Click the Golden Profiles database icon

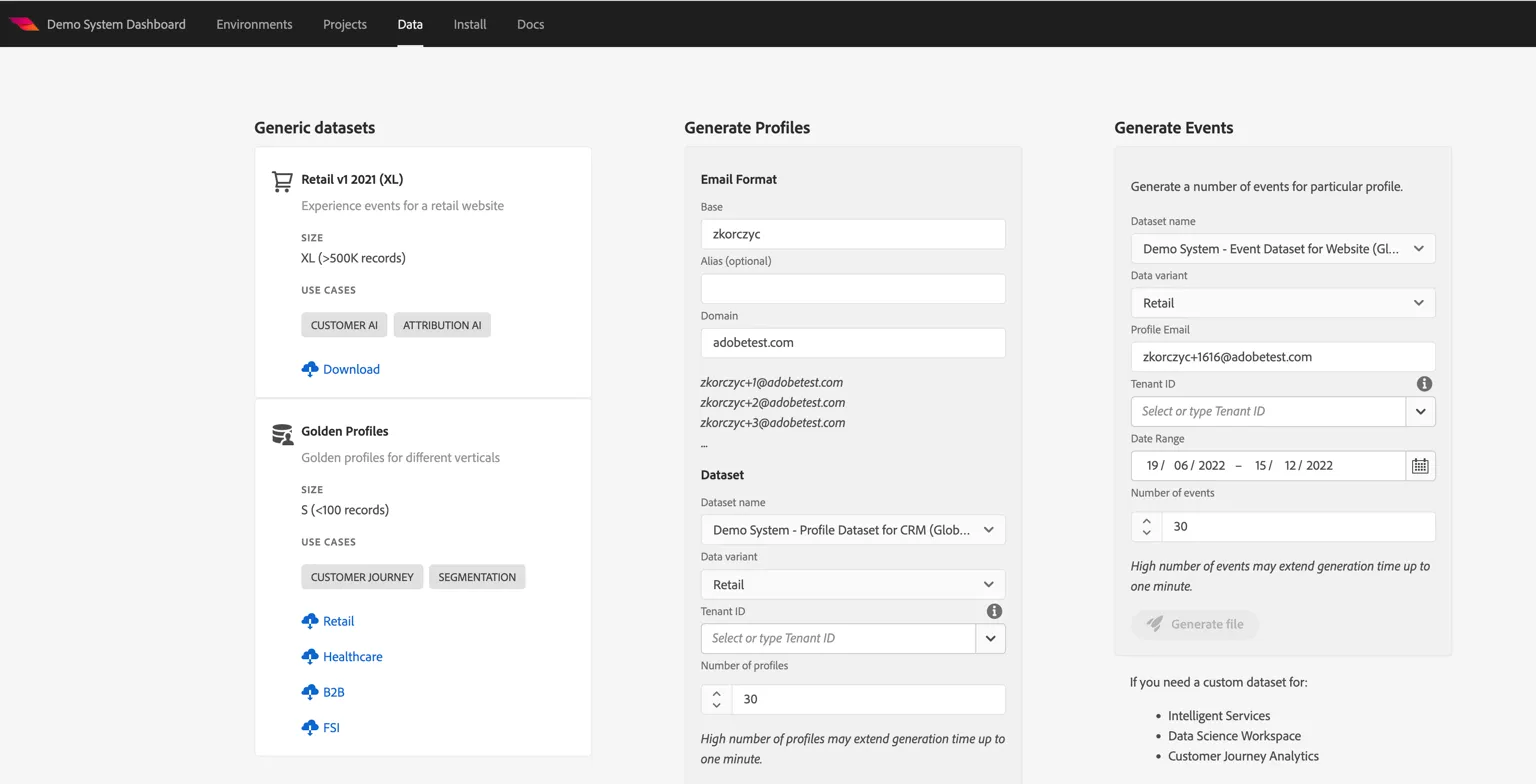click(282, 433)
